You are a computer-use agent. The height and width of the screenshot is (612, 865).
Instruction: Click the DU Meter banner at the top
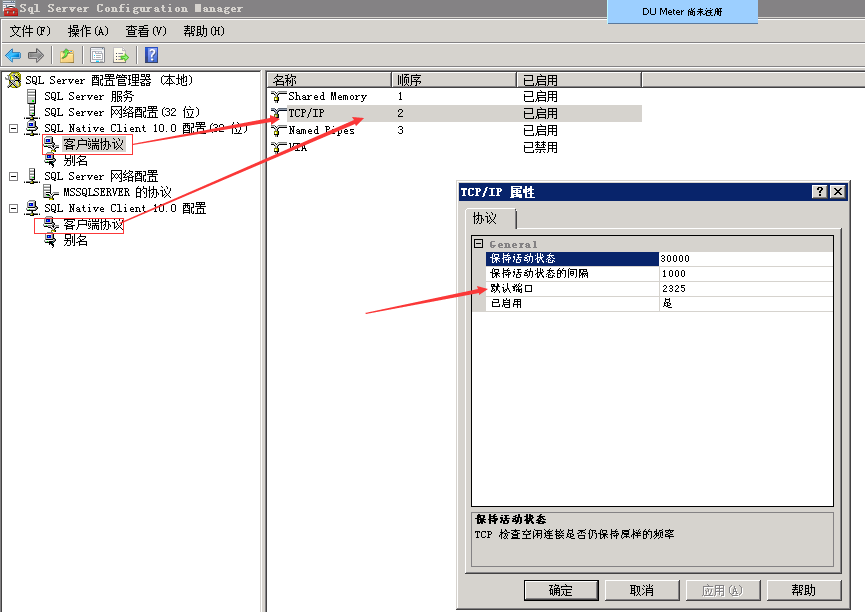tap(682, 12)
